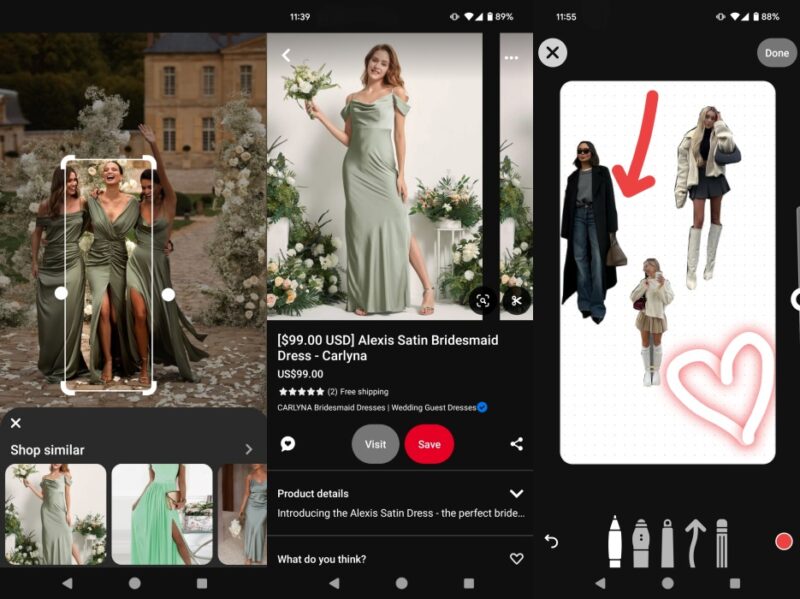This screenshot has height=599, width=800.
Task: Select the fine-tip marker drawing tool
Action: 615,540
